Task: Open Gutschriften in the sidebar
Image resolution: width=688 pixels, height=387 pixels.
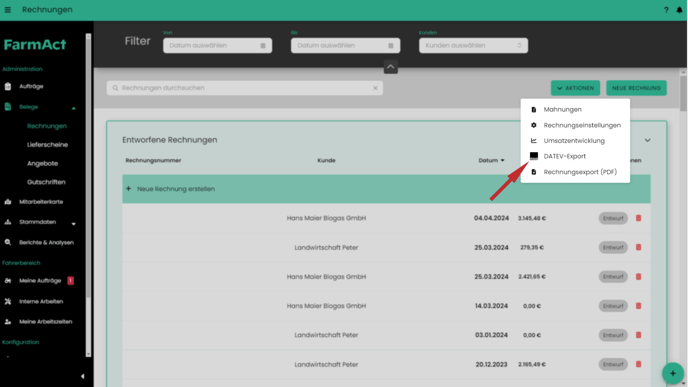Action: (x=46, y=182)
